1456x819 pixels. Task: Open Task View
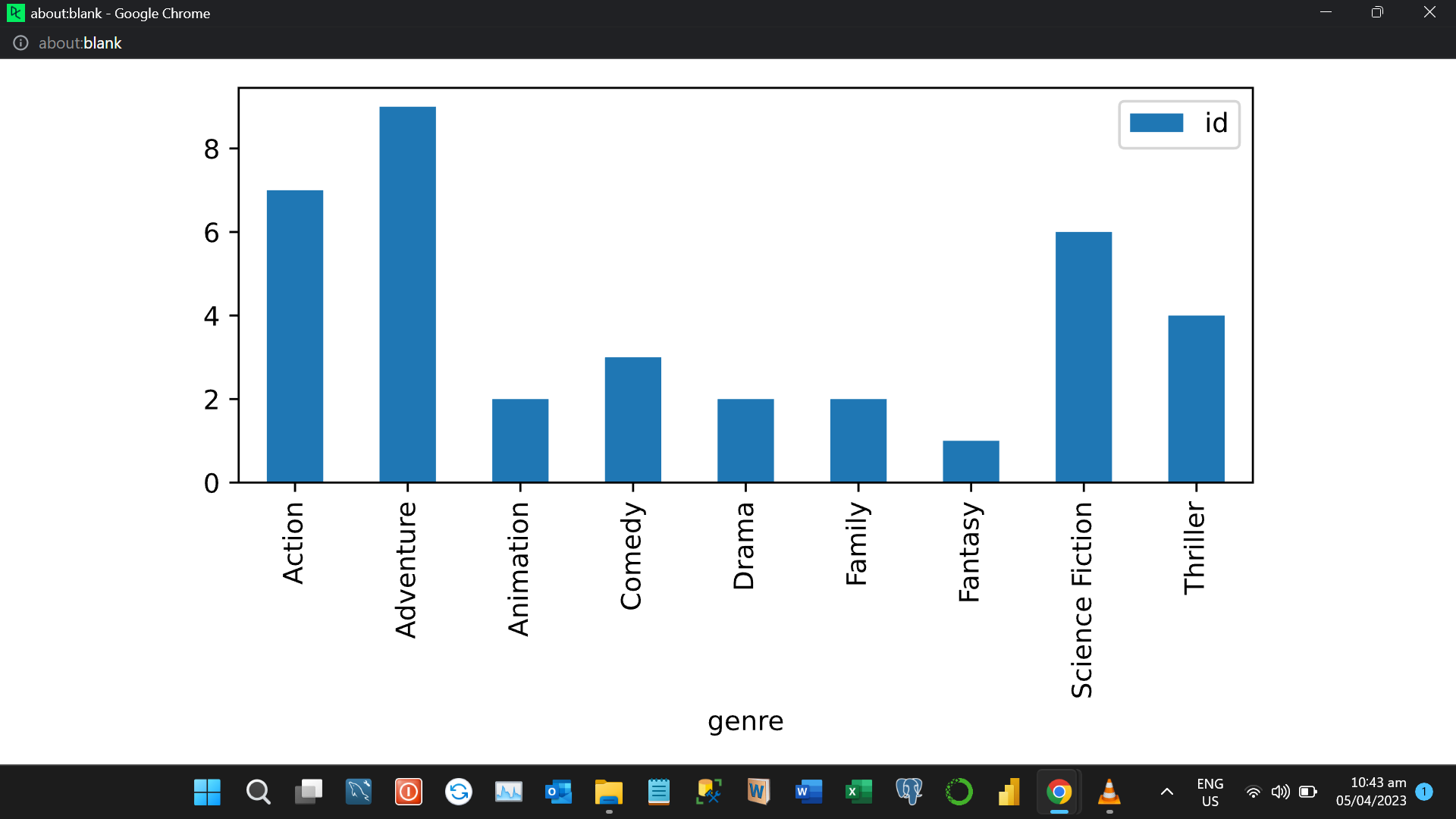tap(308, 791)
